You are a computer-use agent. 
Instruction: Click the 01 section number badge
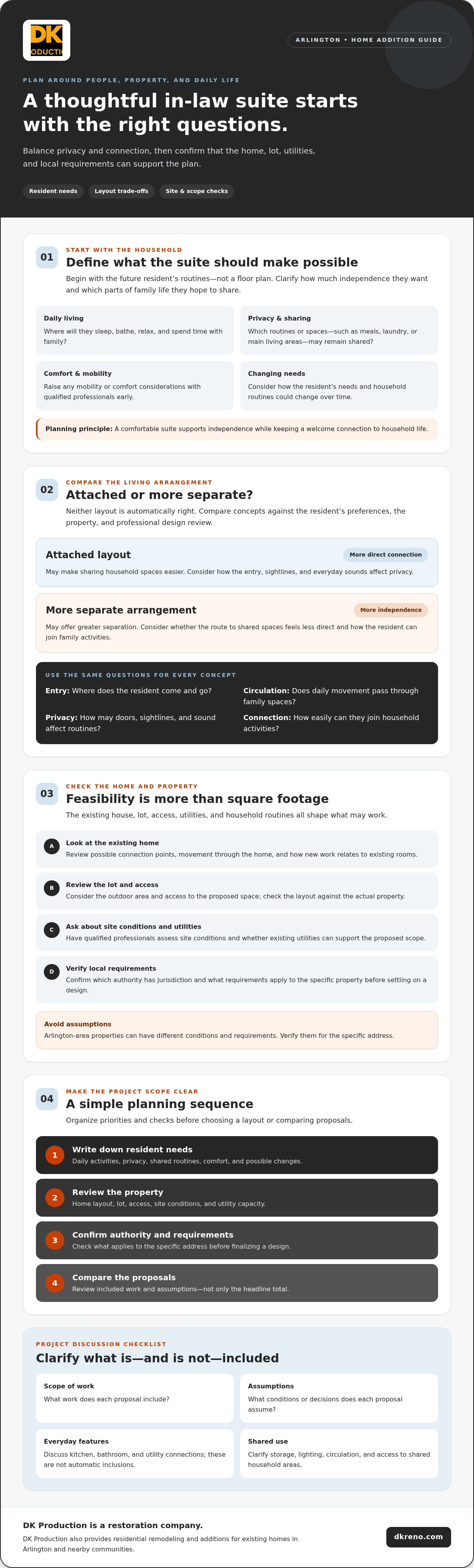click(x=47, y=257)
